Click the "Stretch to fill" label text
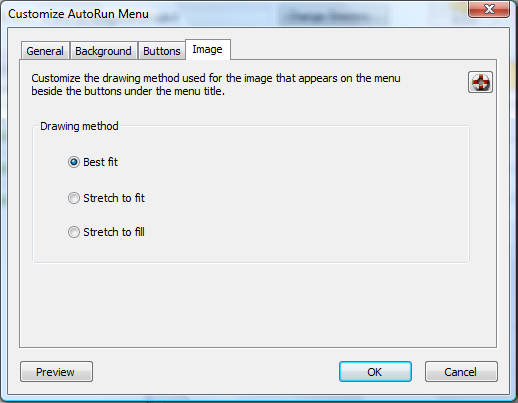 click(x=114, y=232)
